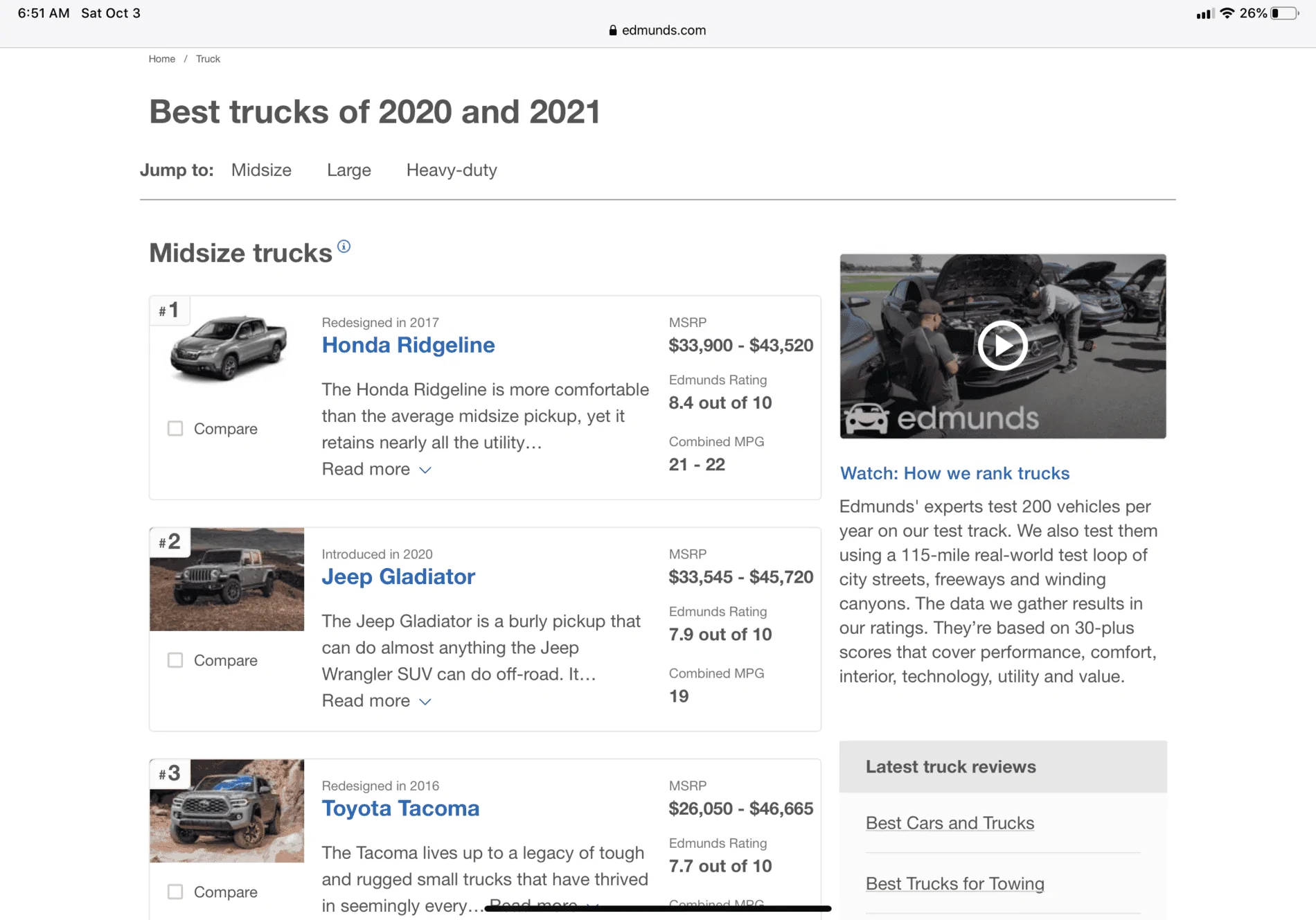This screenshot has width=1316, height=920.
Task: Click the Toyota Tacoma truck image
Action: [226, 811]
